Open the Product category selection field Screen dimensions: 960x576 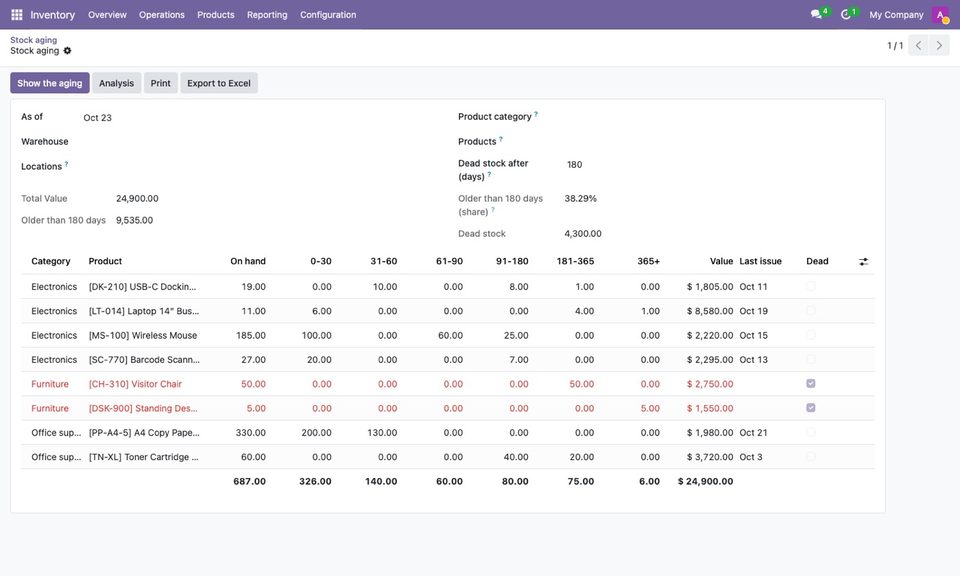pyautogui.click(x=718, y=117)
